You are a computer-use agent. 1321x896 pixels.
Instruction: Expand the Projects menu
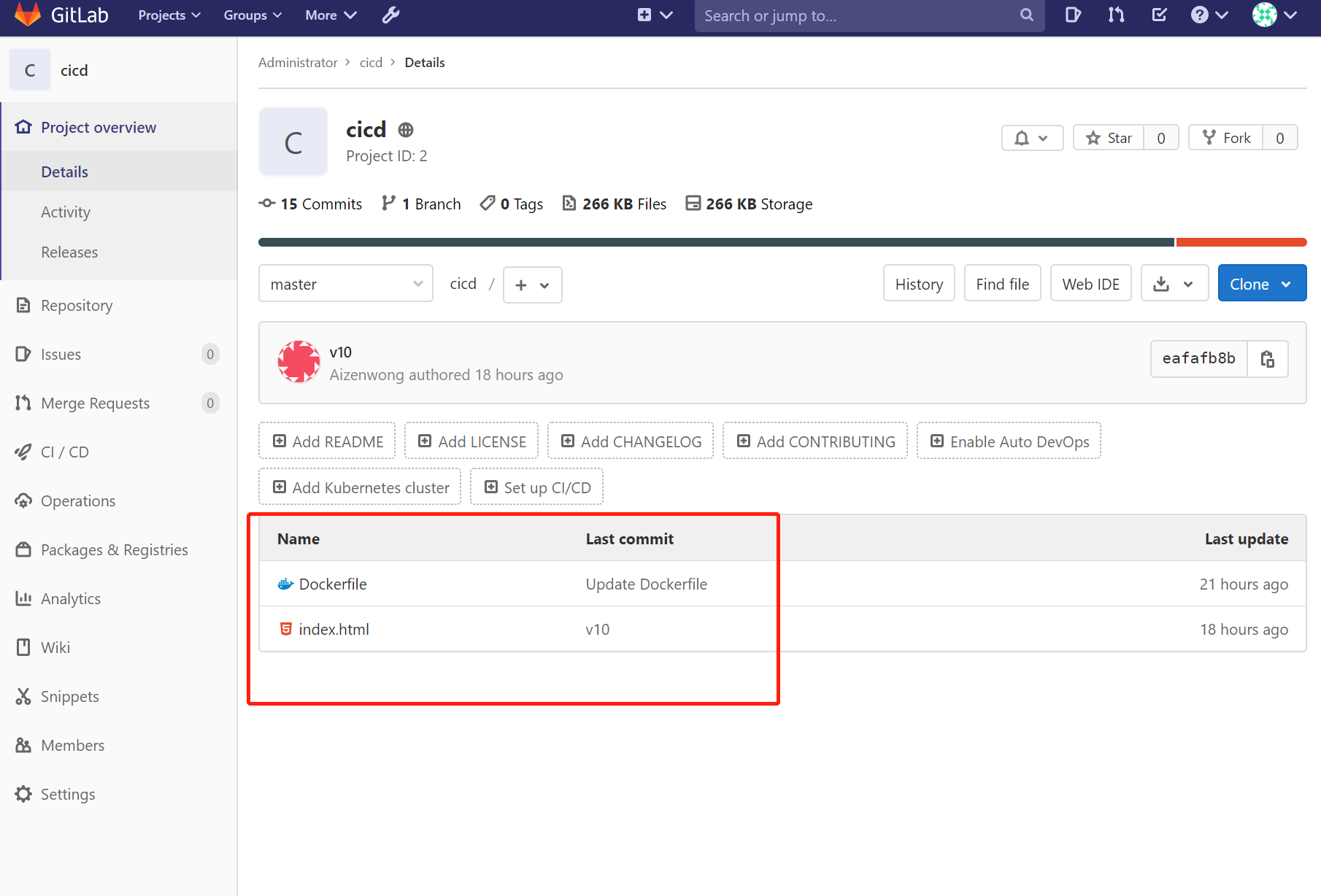pyautogui.click(x=169, y=15)
